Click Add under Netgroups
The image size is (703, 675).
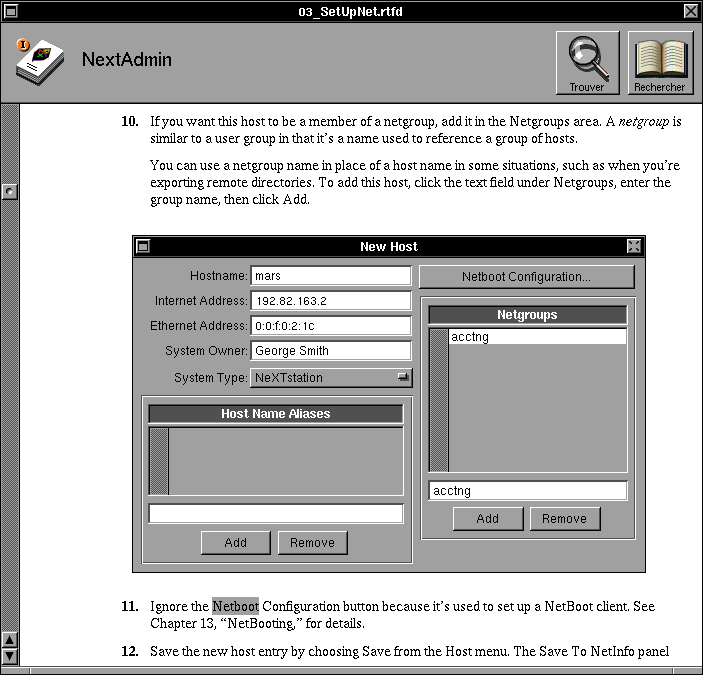pyautogui.click(x=488, y=519)
